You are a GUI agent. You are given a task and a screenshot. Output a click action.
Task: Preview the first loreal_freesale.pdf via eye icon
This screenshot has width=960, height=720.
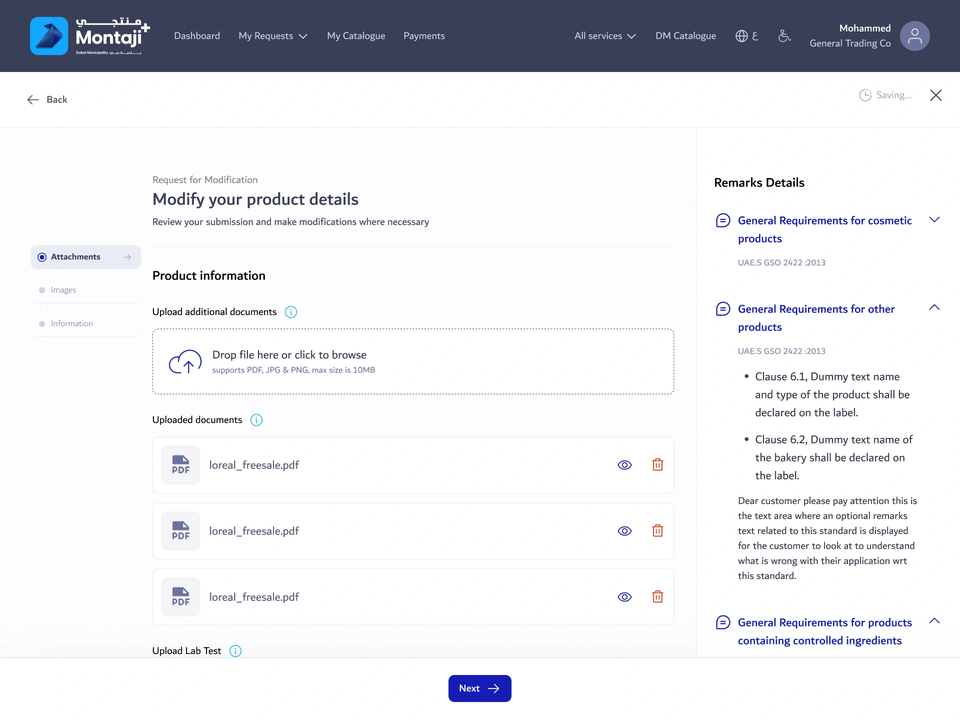(x=624, y=465)
